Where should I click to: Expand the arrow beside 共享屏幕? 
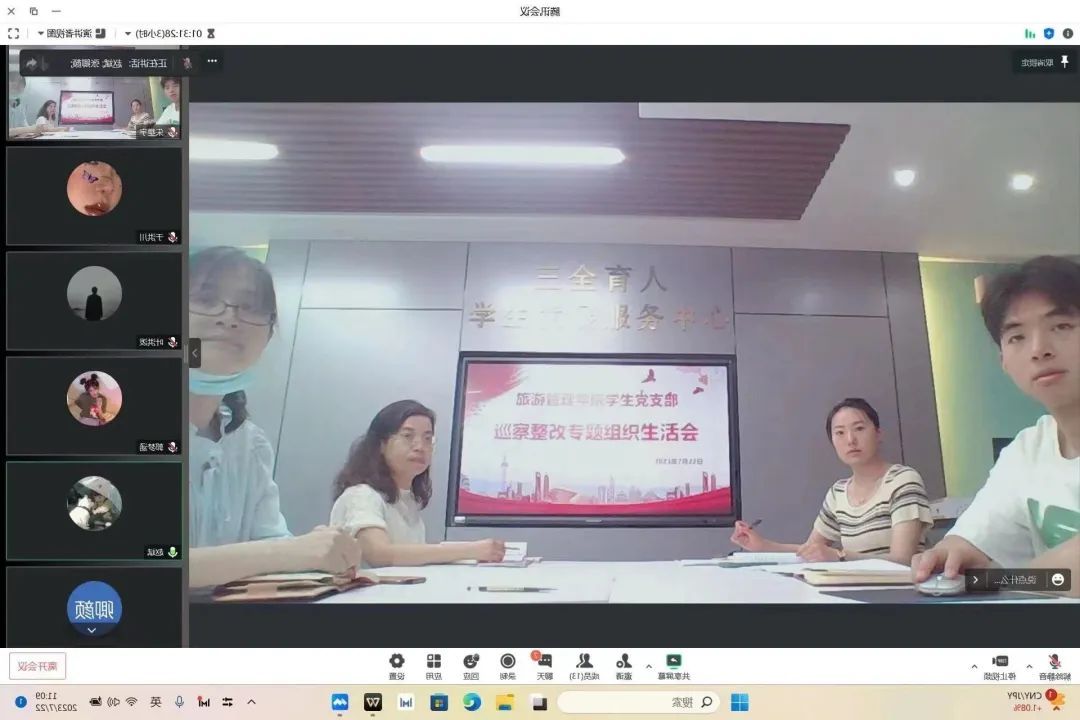pyautogui.click(x=649, y=665)
